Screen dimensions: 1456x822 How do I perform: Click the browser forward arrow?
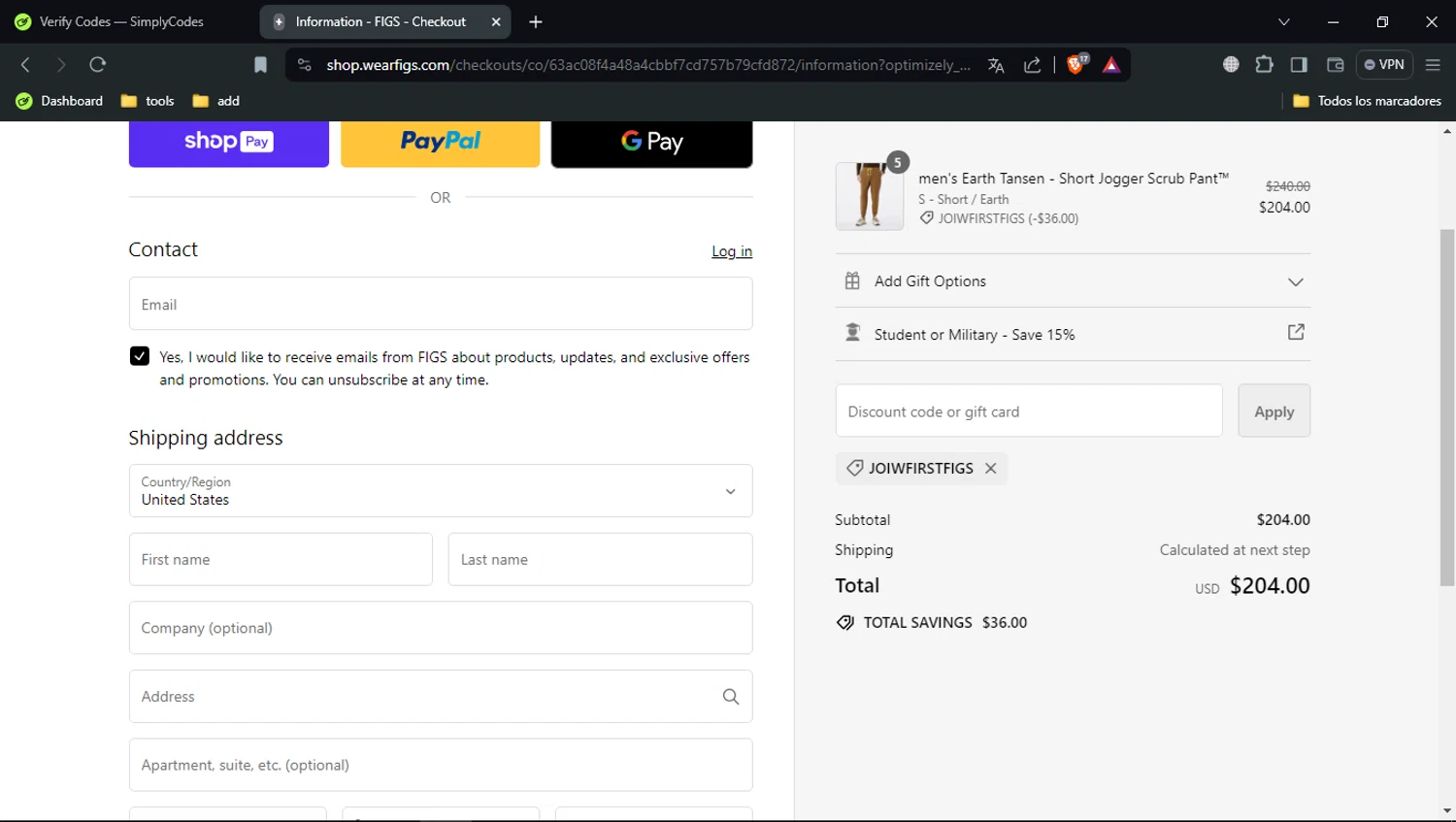(x=61, y=65)
